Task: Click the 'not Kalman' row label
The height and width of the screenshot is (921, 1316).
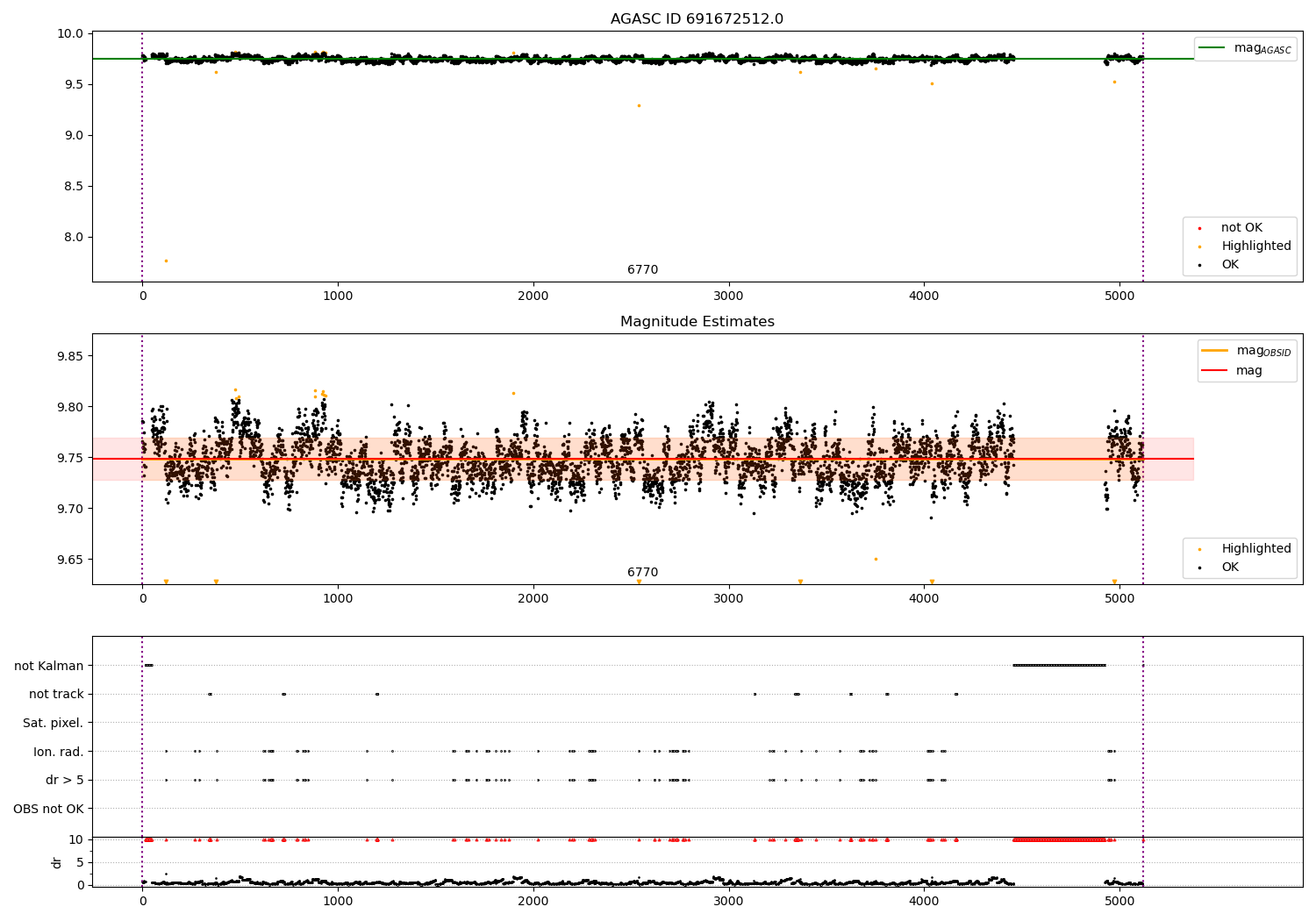Action: pos(49,666)
